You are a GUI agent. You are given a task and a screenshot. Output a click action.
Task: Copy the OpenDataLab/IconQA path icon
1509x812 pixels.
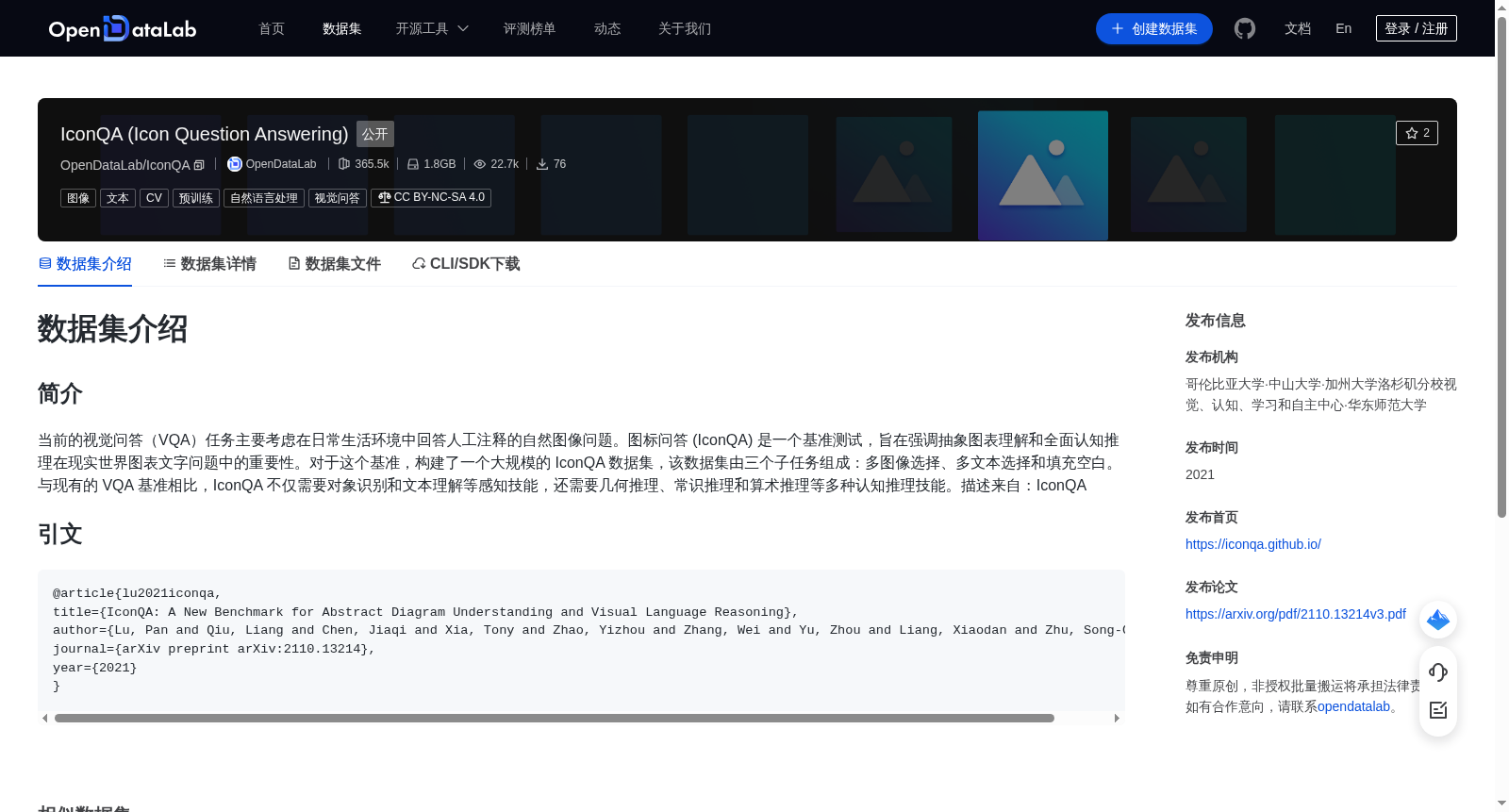point(199,165)
